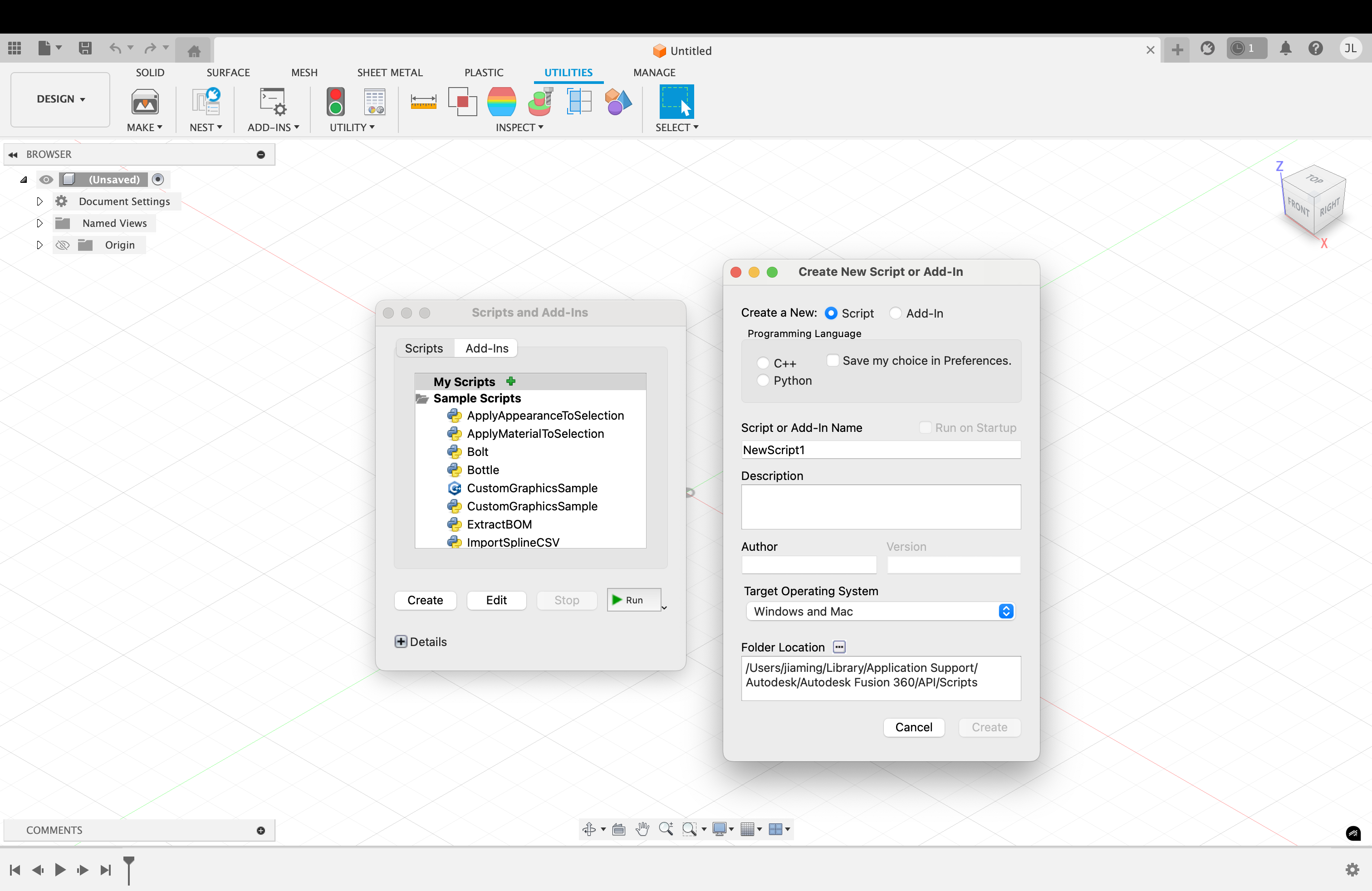This screenshot has width=1372, height=891.
Task: Click the timeline settings gear icon
Action: tap(1352, 870)
